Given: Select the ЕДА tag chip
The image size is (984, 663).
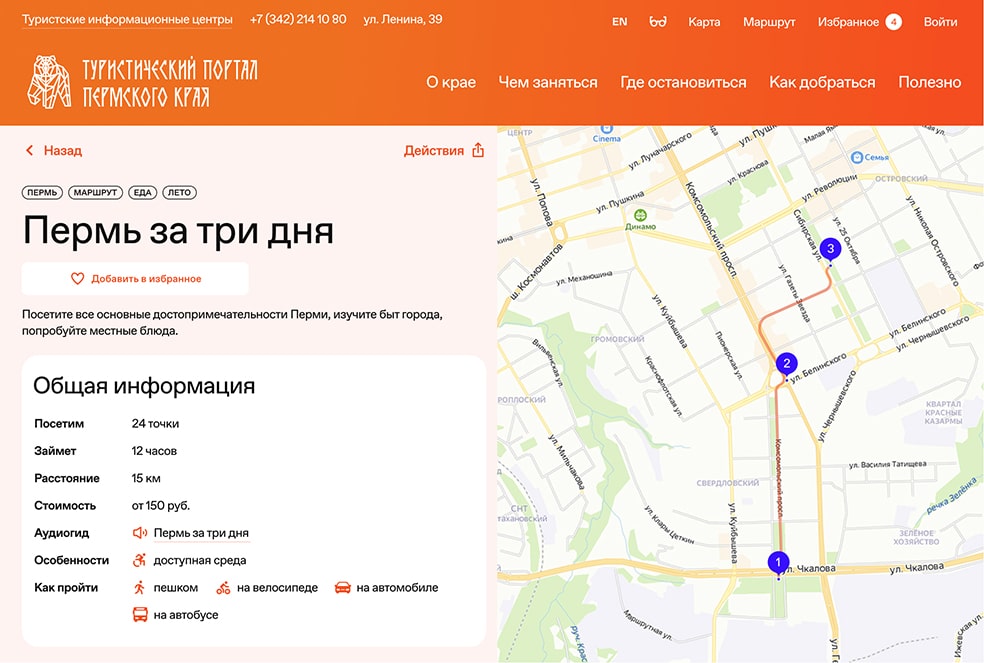Looking at the screenshot, I should coord(142,192).
